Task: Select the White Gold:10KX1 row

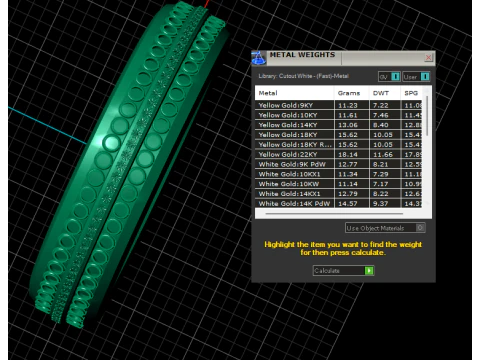Action: [338, 174]
